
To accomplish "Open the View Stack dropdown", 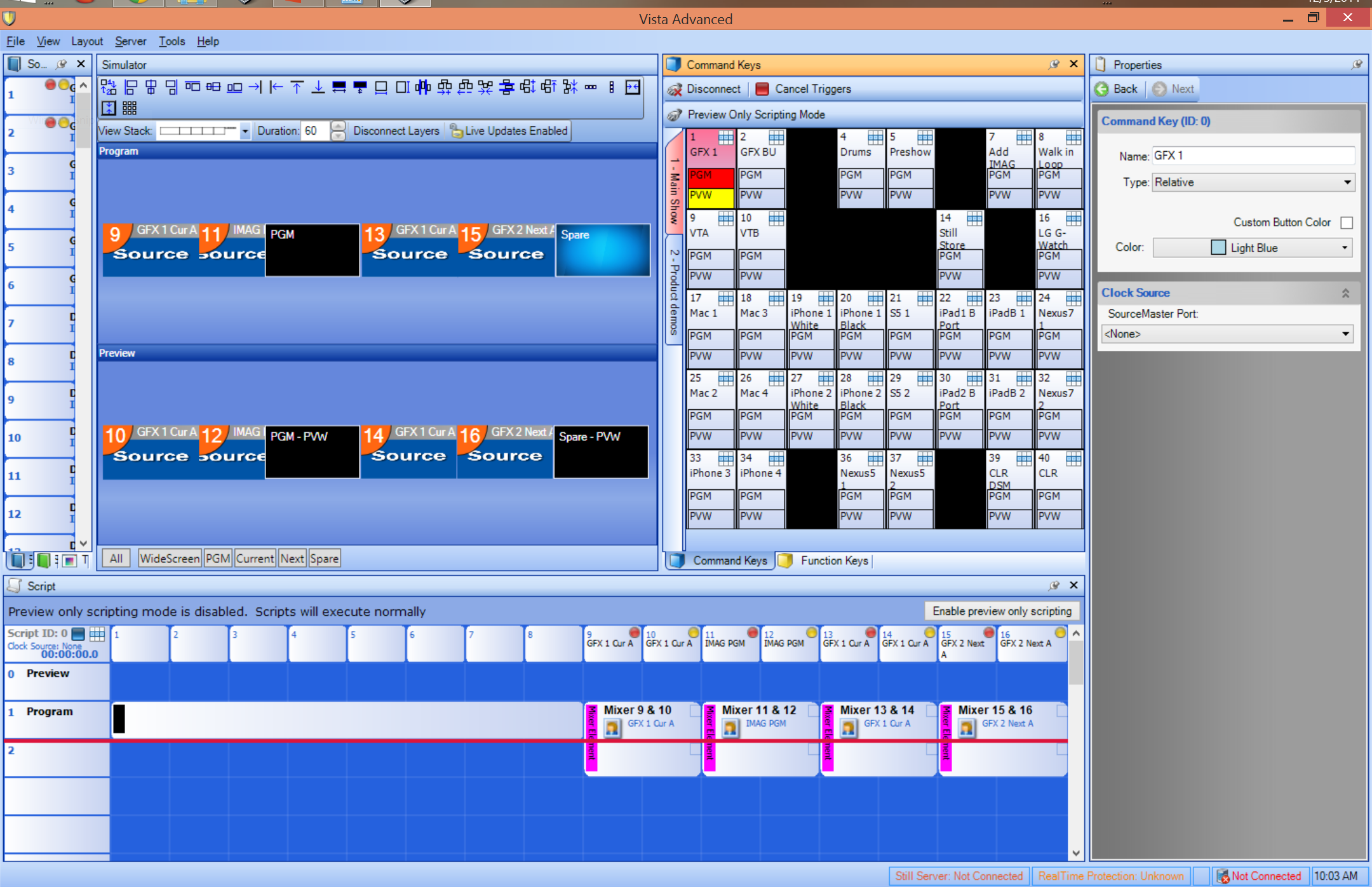I will point(245,131).
